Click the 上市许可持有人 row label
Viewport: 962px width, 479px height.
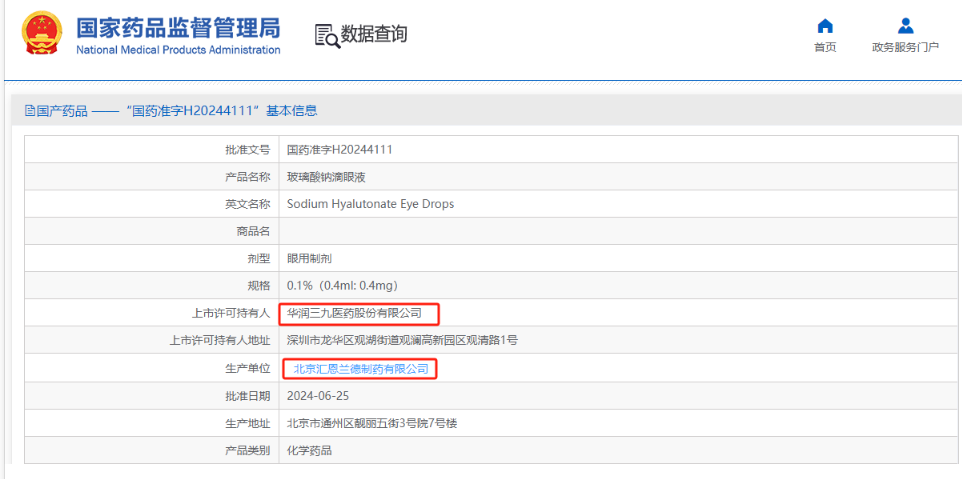[x=231, y=313]
